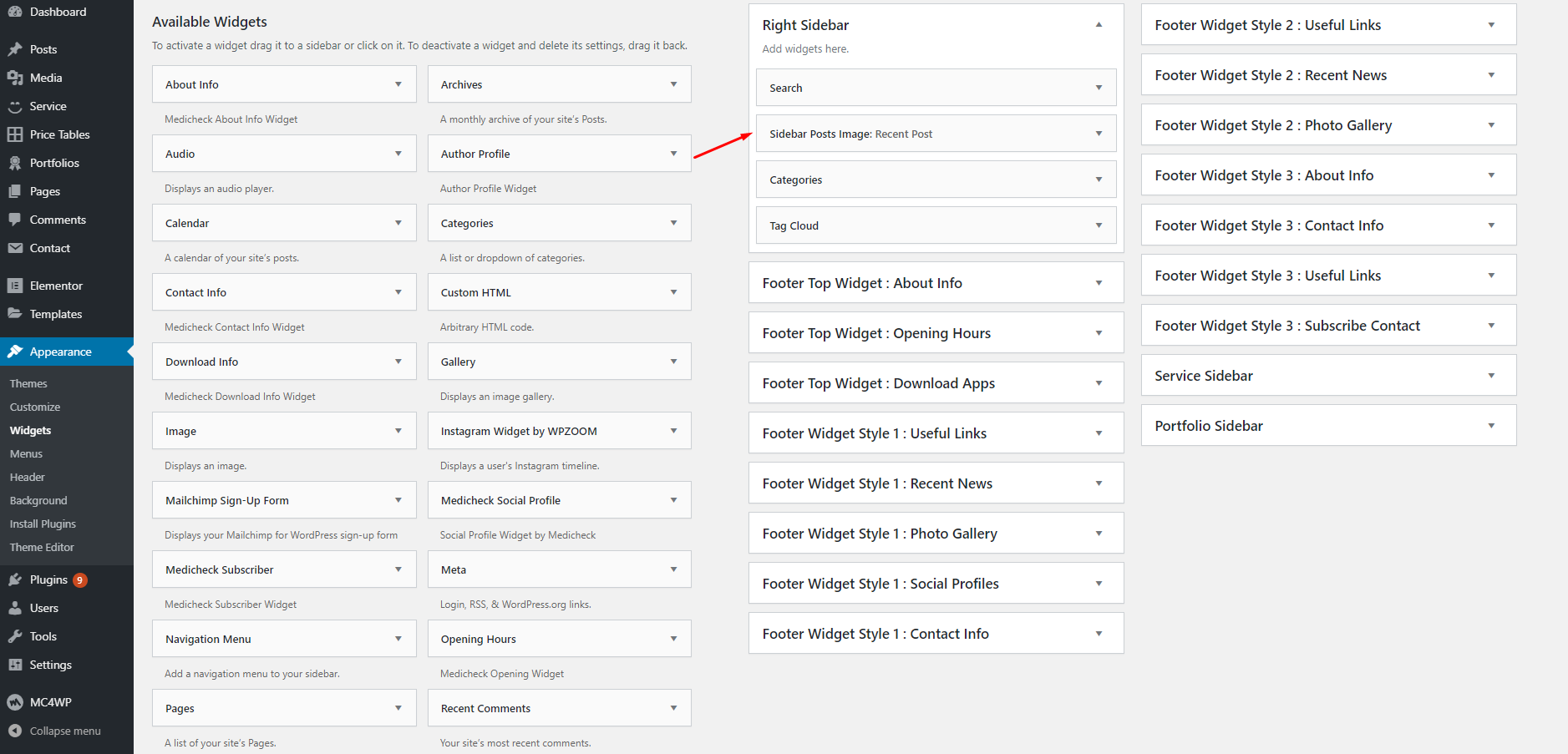
Task: Click the Media library icon
Action: [15, 78]
